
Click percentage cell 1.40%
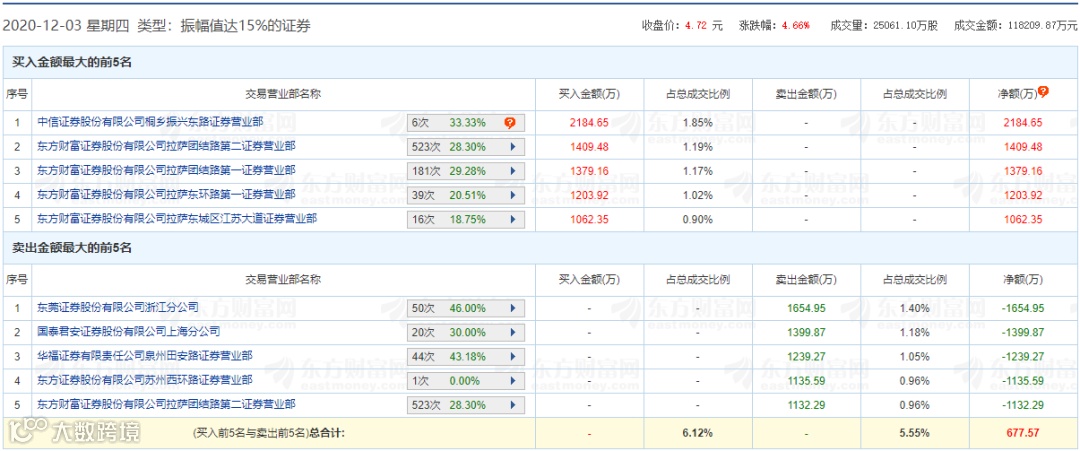(x=915, y=308)
